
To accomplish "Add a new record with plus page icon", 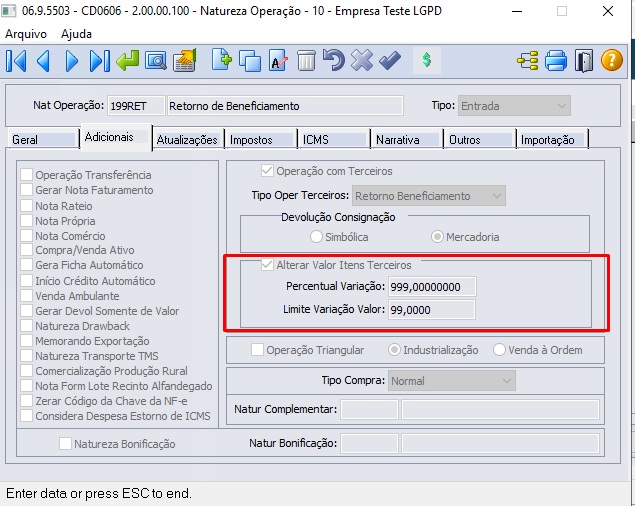I will pos(222,61).
